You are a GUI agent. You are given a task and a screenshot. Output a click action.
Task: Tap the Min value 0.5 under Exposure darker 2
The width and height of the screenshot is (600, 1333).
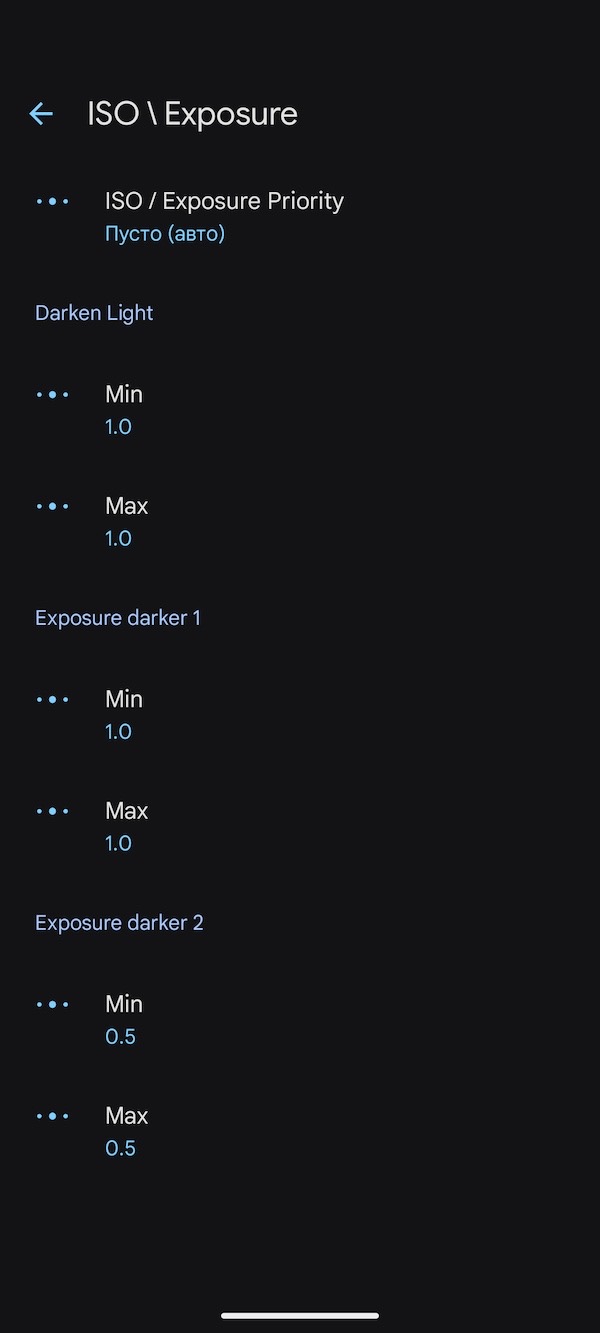(120, 1036)
